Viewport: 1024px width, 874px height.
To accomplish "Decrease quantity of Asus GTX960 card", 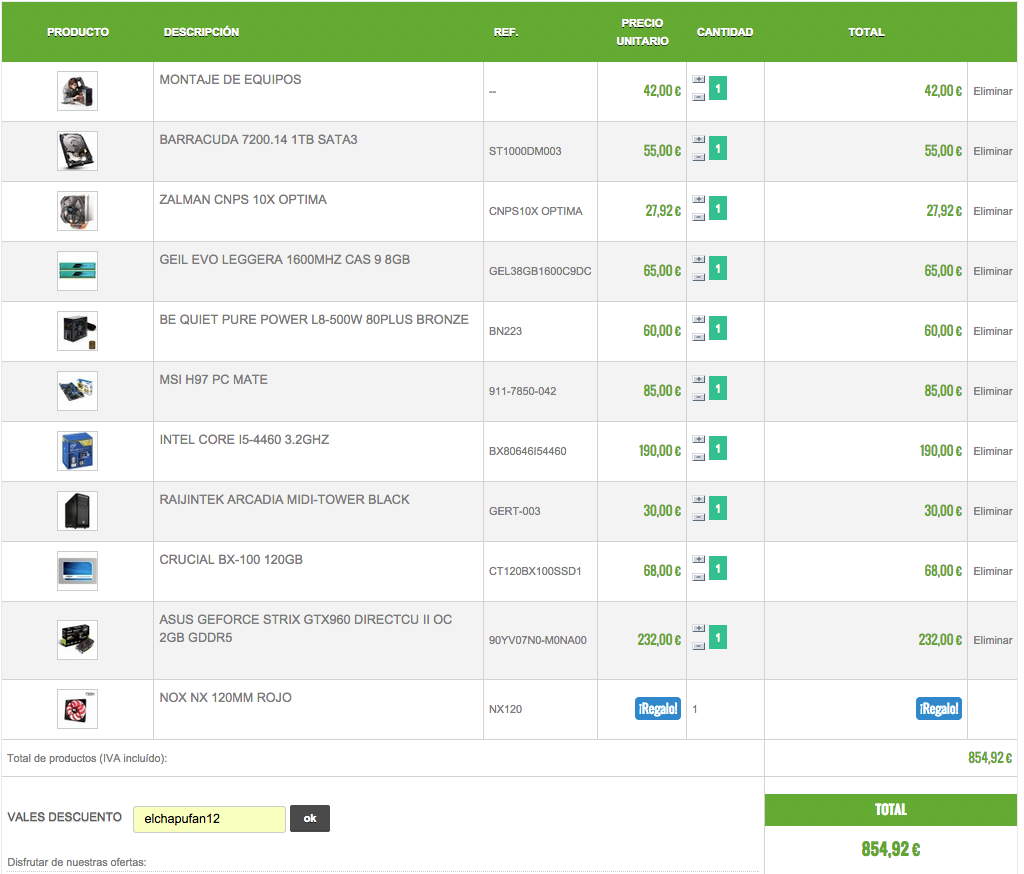I will click(698, 646).
